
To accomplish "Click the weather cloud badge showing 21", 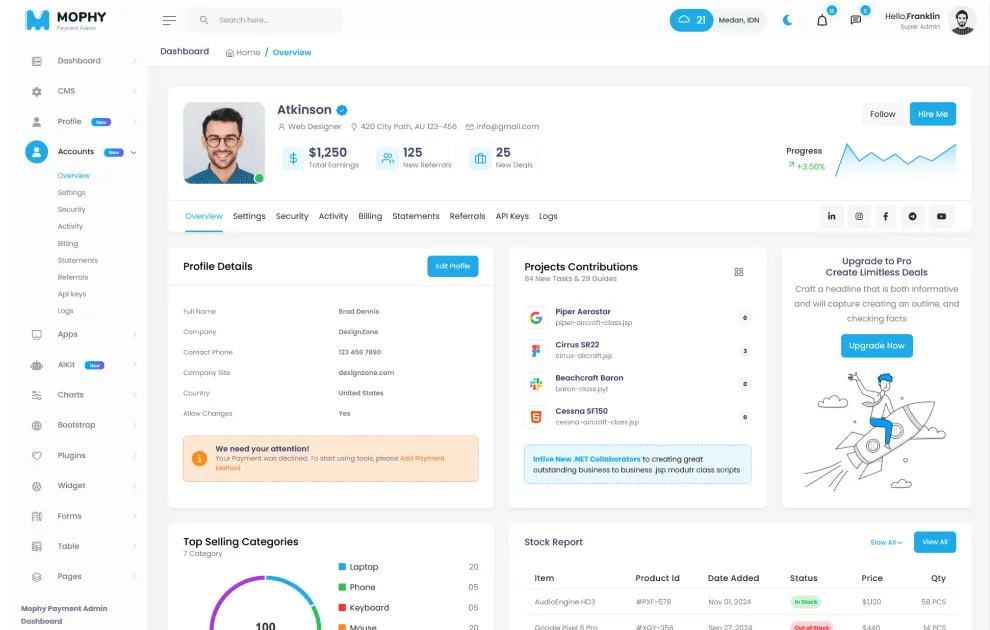I will click(x=691, y=20).
